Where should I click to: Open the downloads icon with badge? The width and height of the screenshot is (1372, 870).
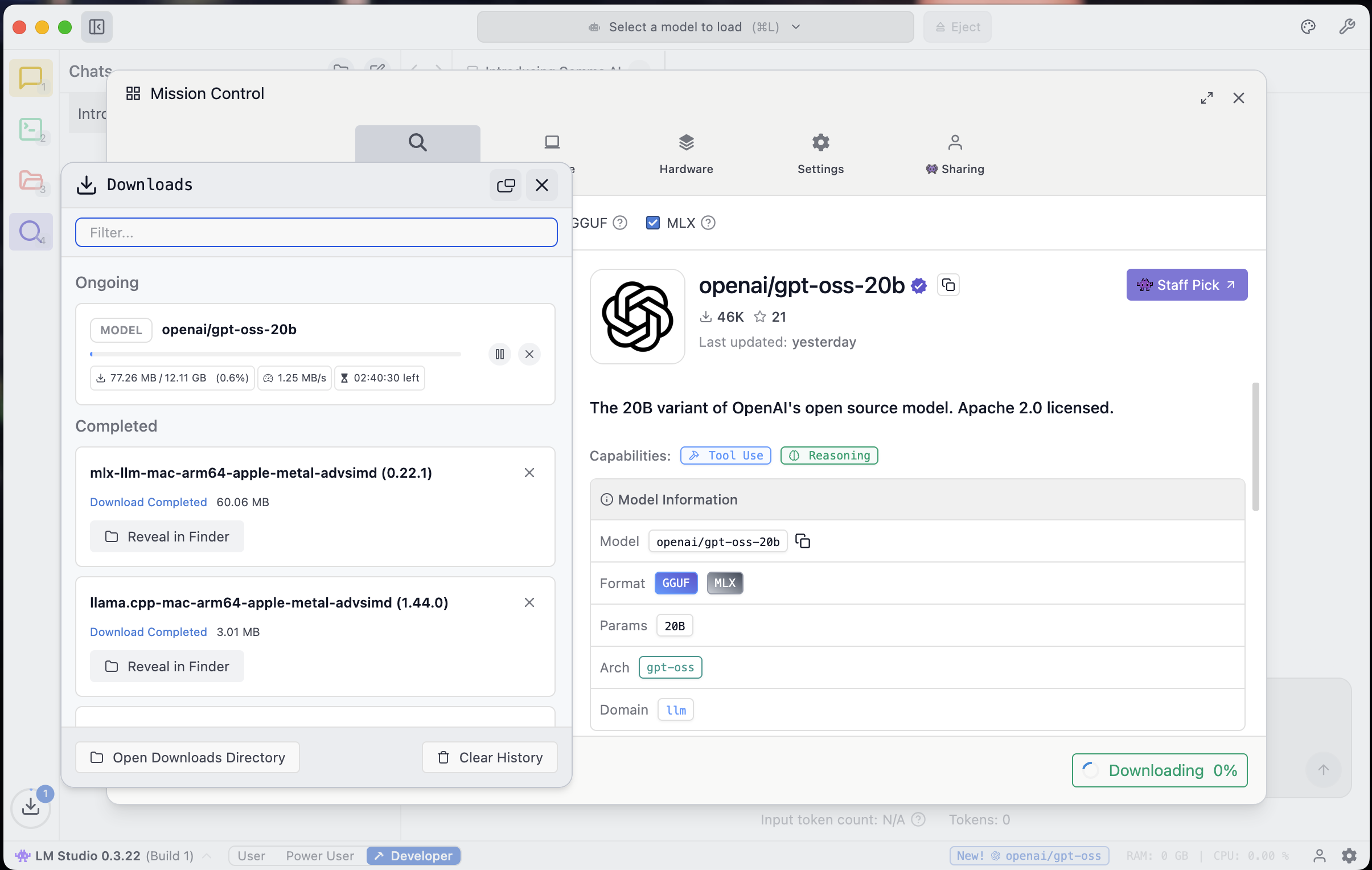click(x=31, y=807)
